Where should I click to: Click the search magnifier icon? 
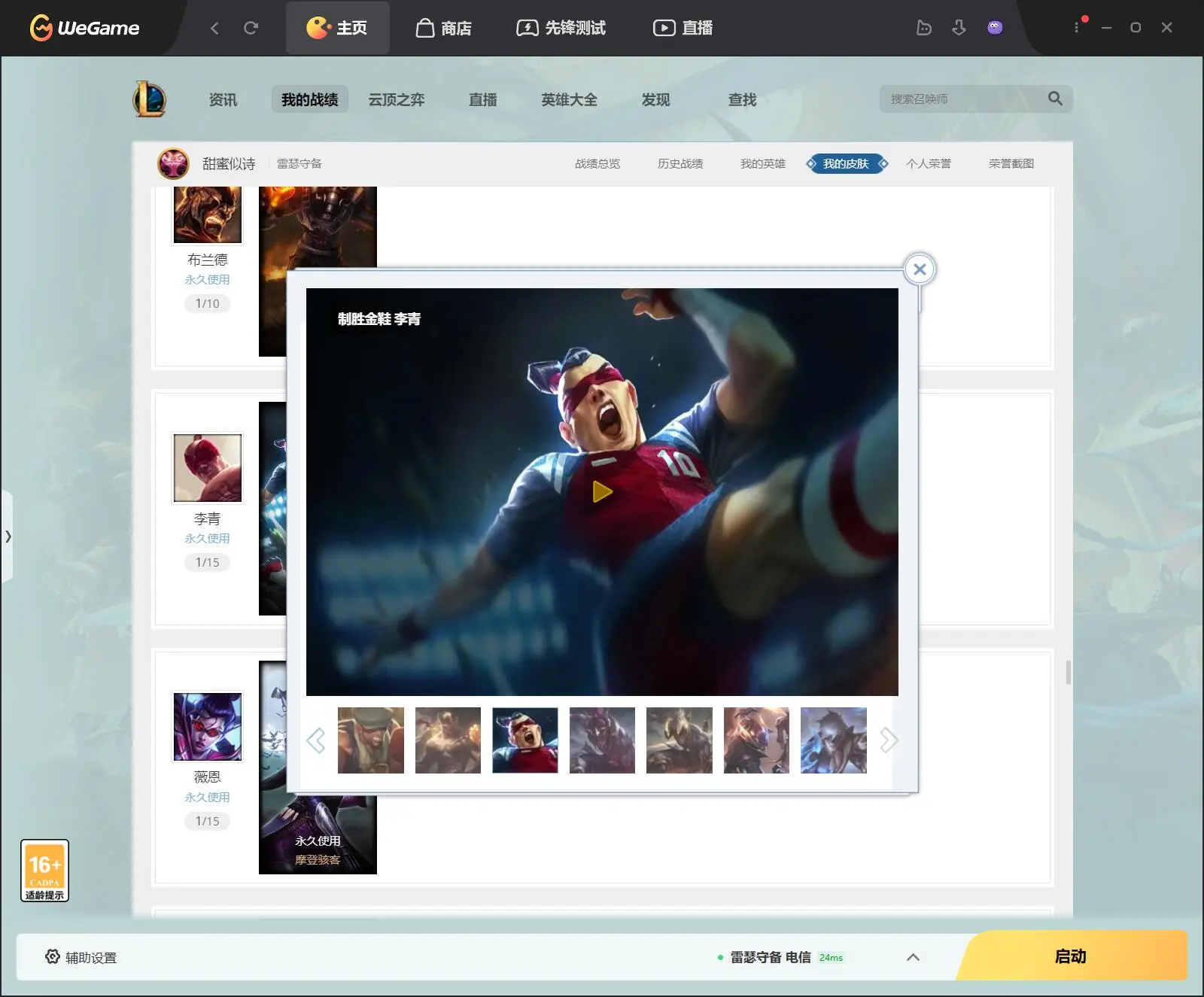coord(1055,99)
